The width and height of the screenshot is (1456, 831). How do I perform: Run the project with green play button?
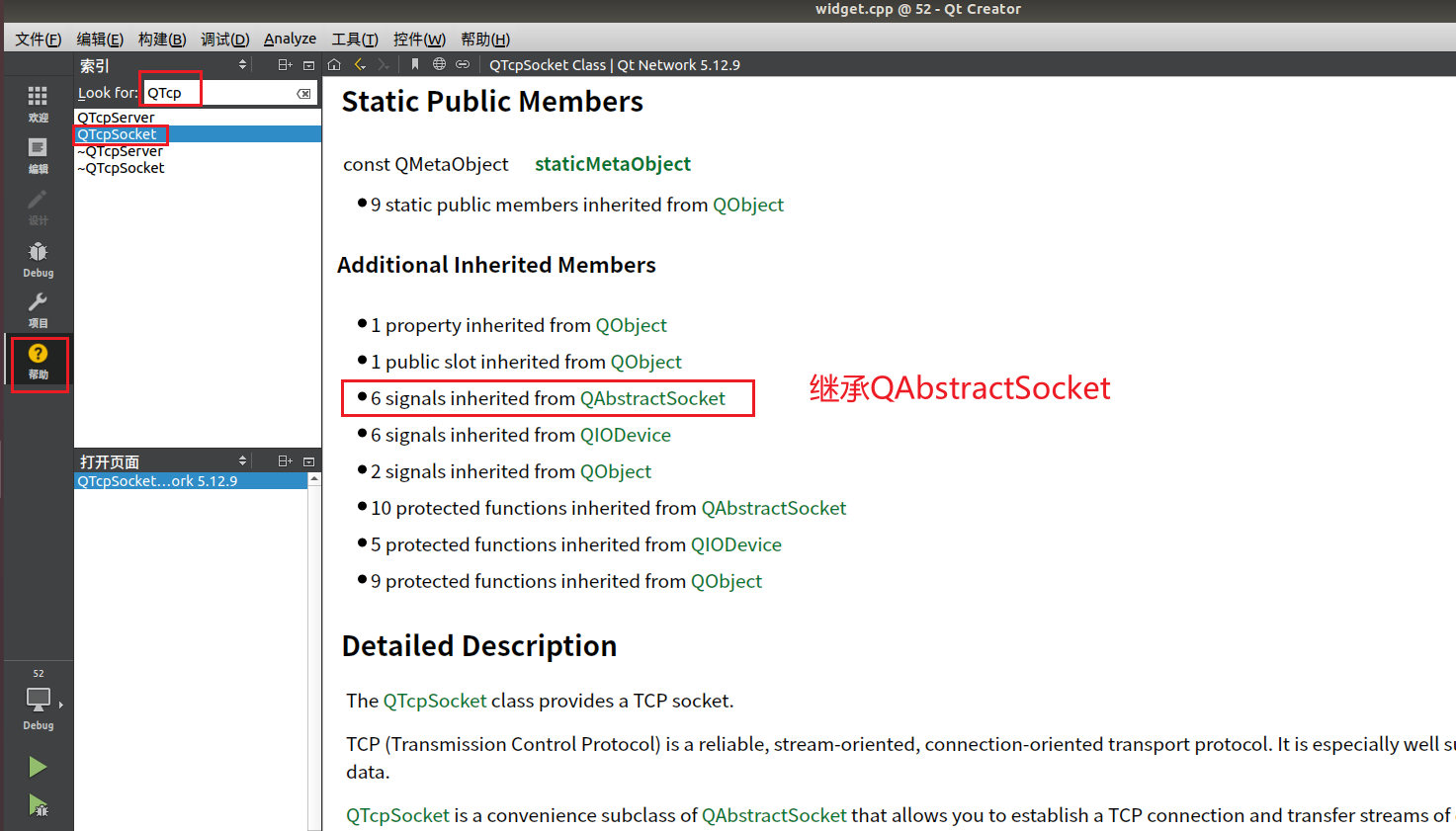pyautogui.click(x=38, y=767)
